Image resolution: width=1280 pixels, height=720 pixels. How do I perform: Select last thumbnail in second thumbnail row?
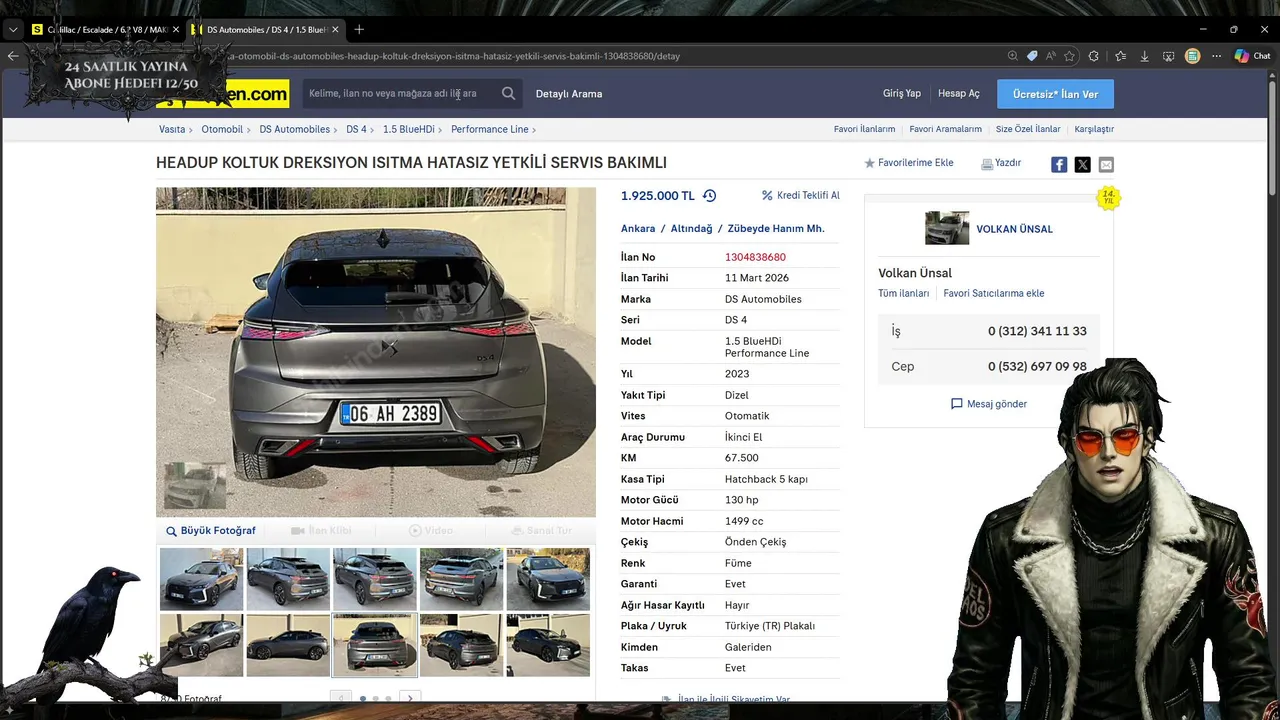pyautogui.click(x=548, y=645)
